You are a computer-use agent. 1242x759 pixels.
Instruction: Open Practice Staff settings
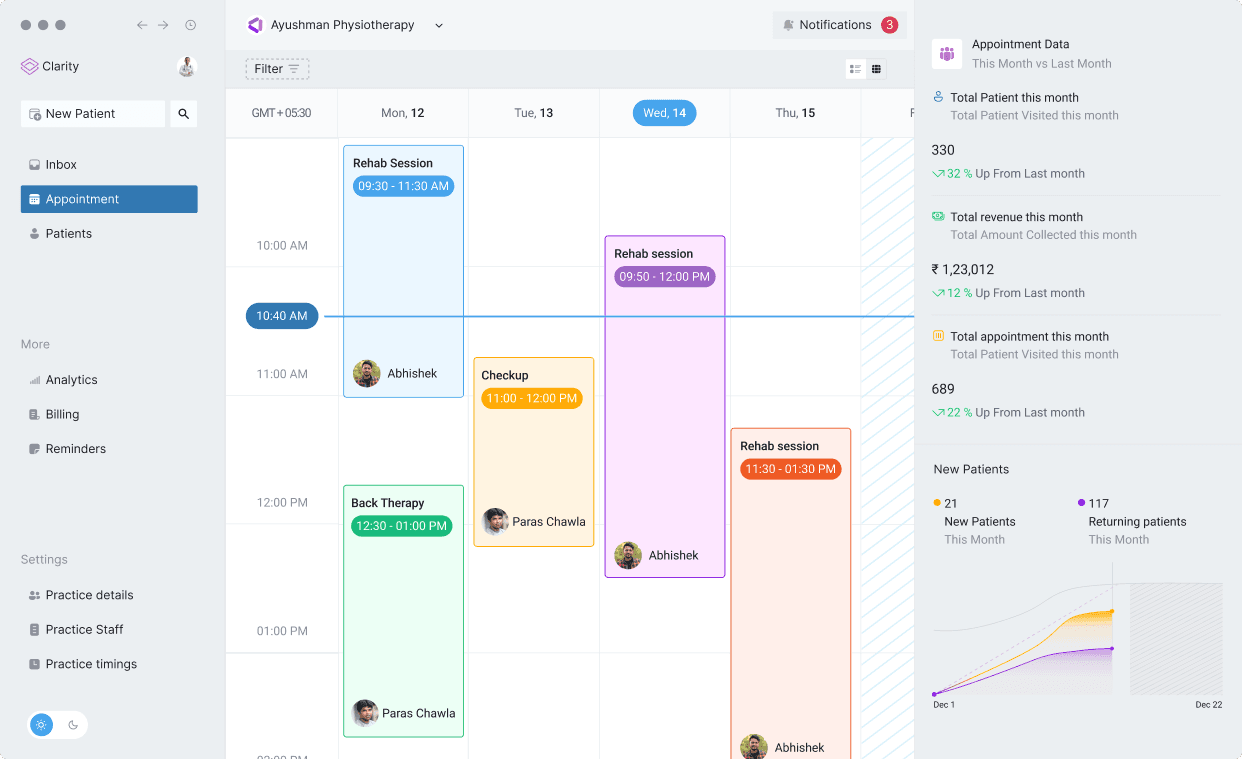86,629
